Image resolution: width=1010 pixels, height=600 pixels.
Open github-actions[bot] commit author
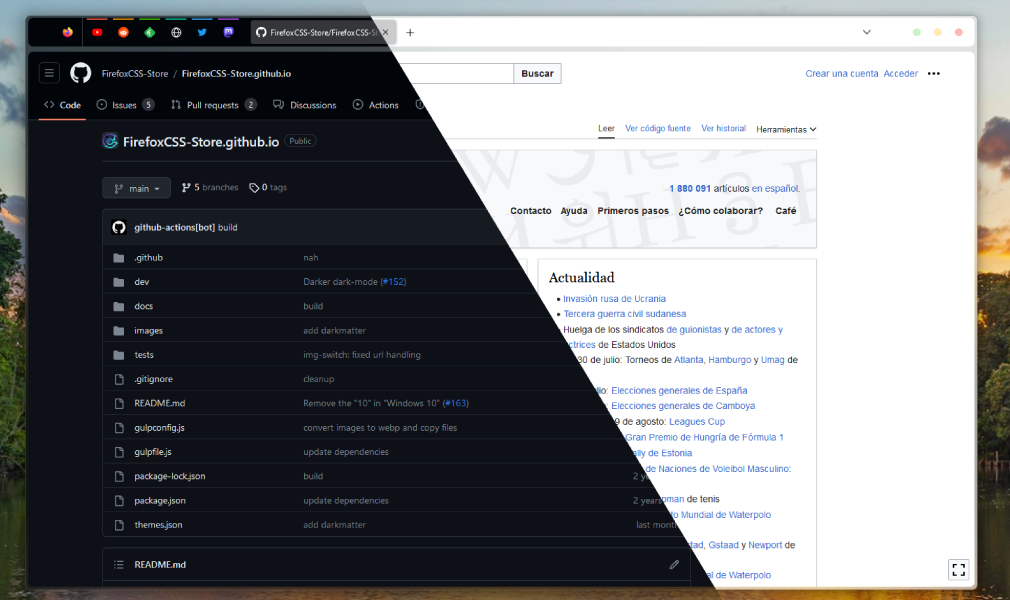tap(175, 227)
